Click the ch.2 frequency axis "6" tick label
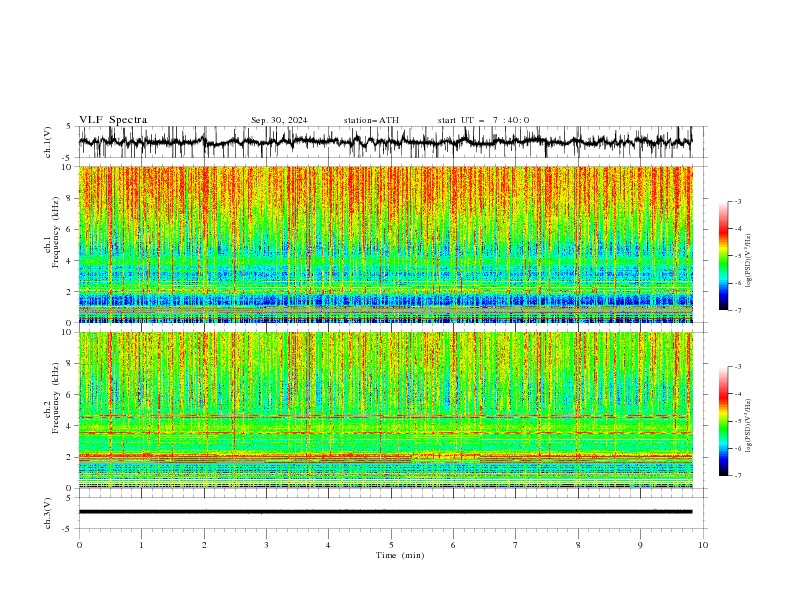 pos(70,395)
